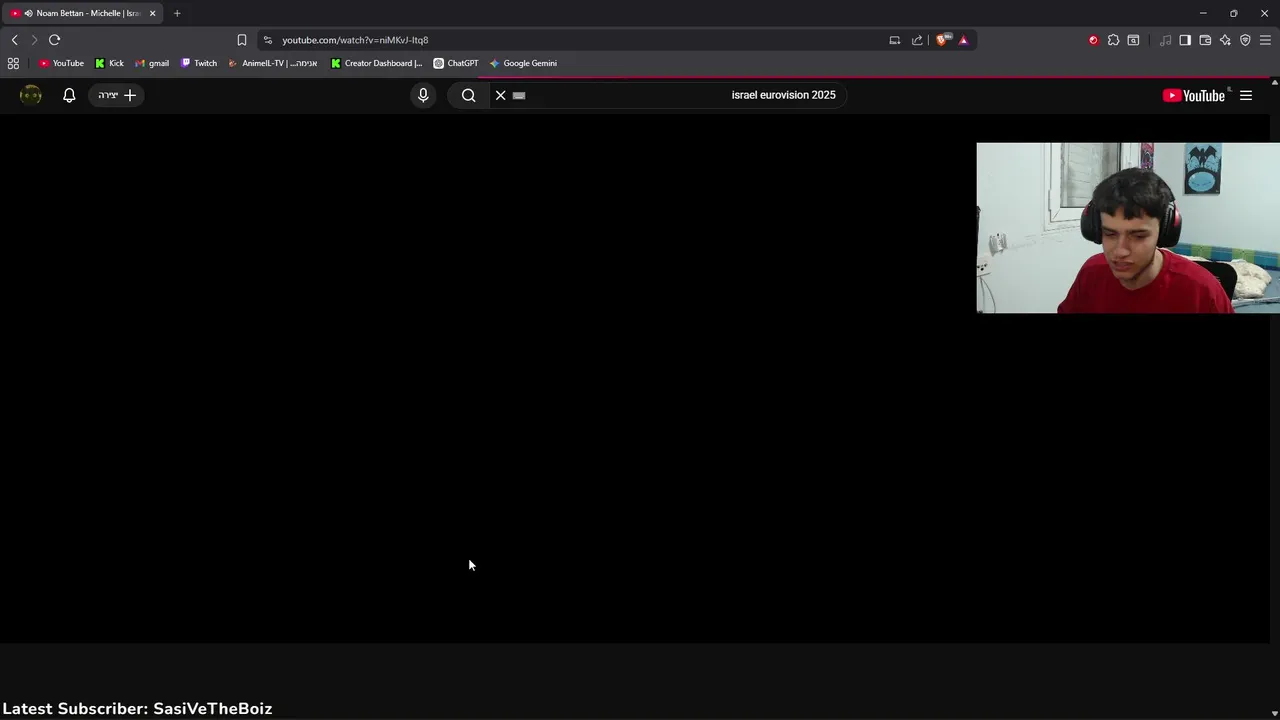Click the red recording extension icon
Viewport: 1280px width, 720px height.
pos(1093,40)
